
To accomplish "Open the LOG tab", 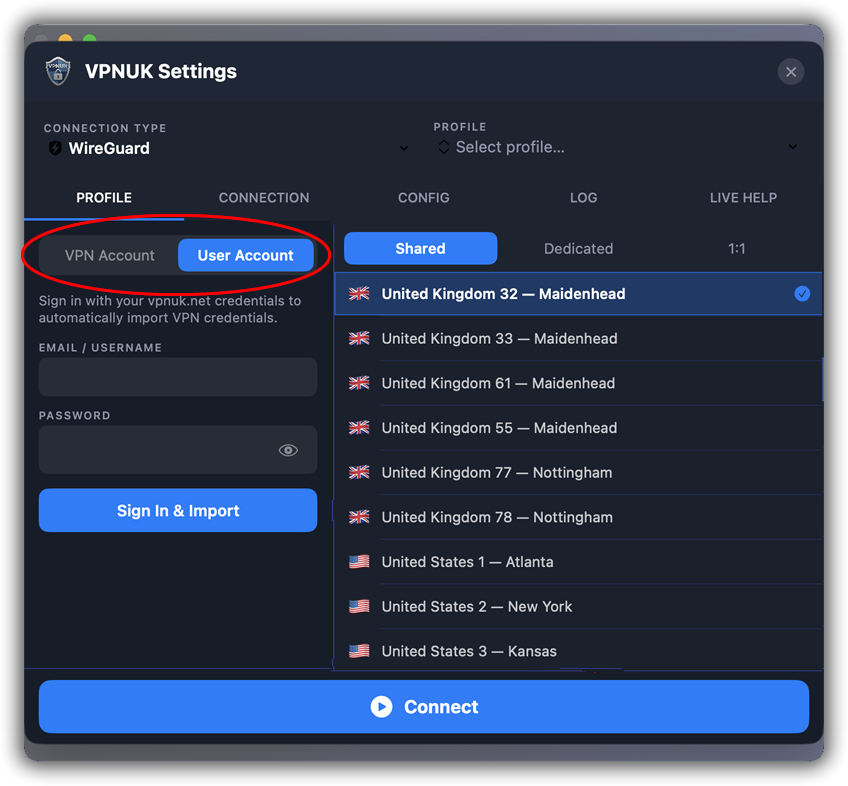I will [x=584, y=197].
